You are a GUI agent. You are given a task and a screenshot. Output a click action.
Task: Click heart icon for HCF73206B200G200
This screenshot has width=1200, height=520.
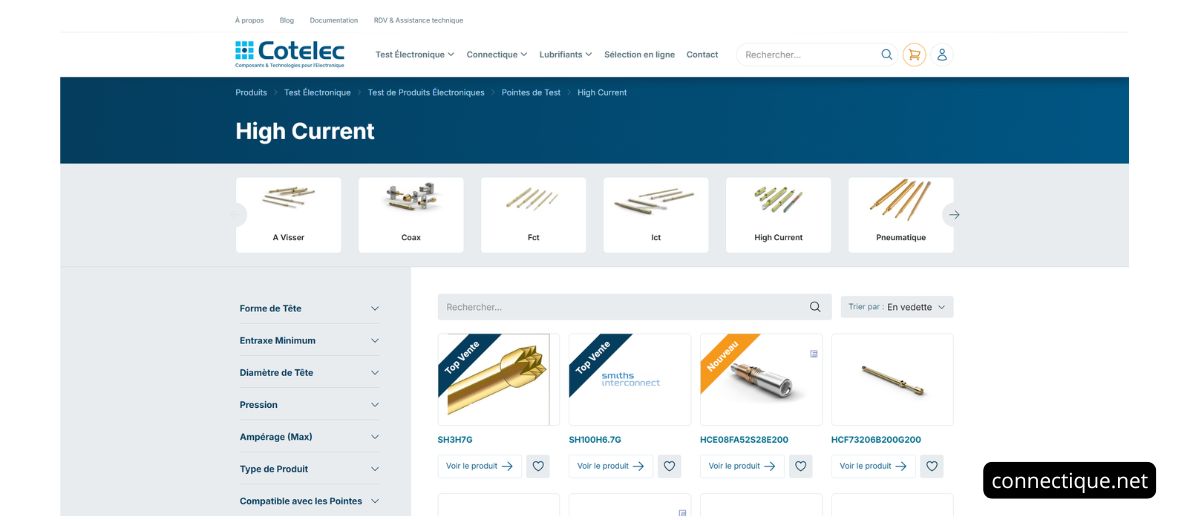pyautogui.click(x=931, y=466)
